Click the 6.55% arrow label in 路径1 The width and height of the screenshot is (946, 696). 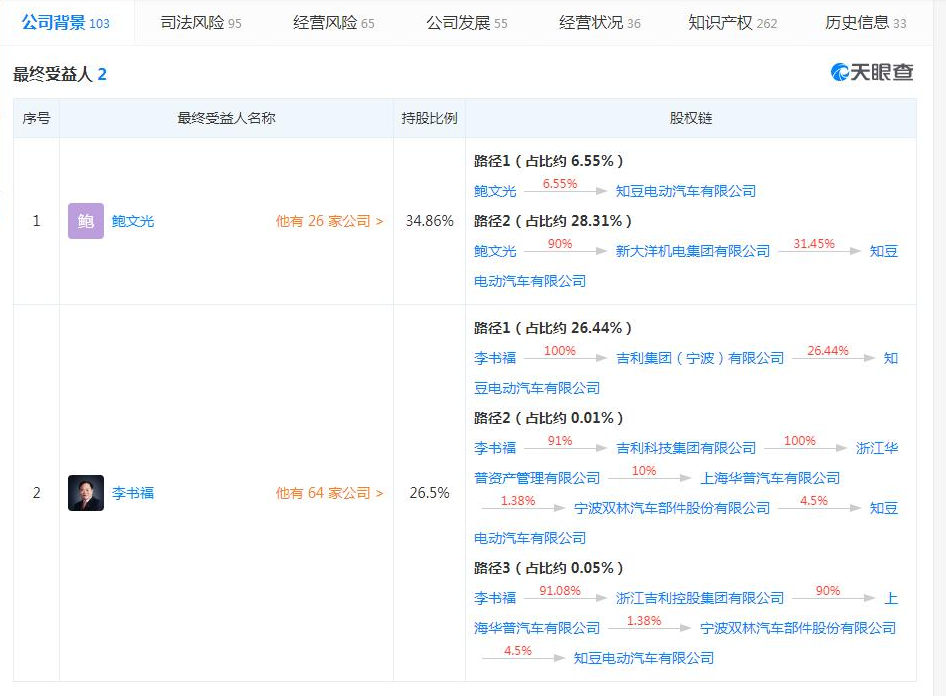[x=560, y=184]
